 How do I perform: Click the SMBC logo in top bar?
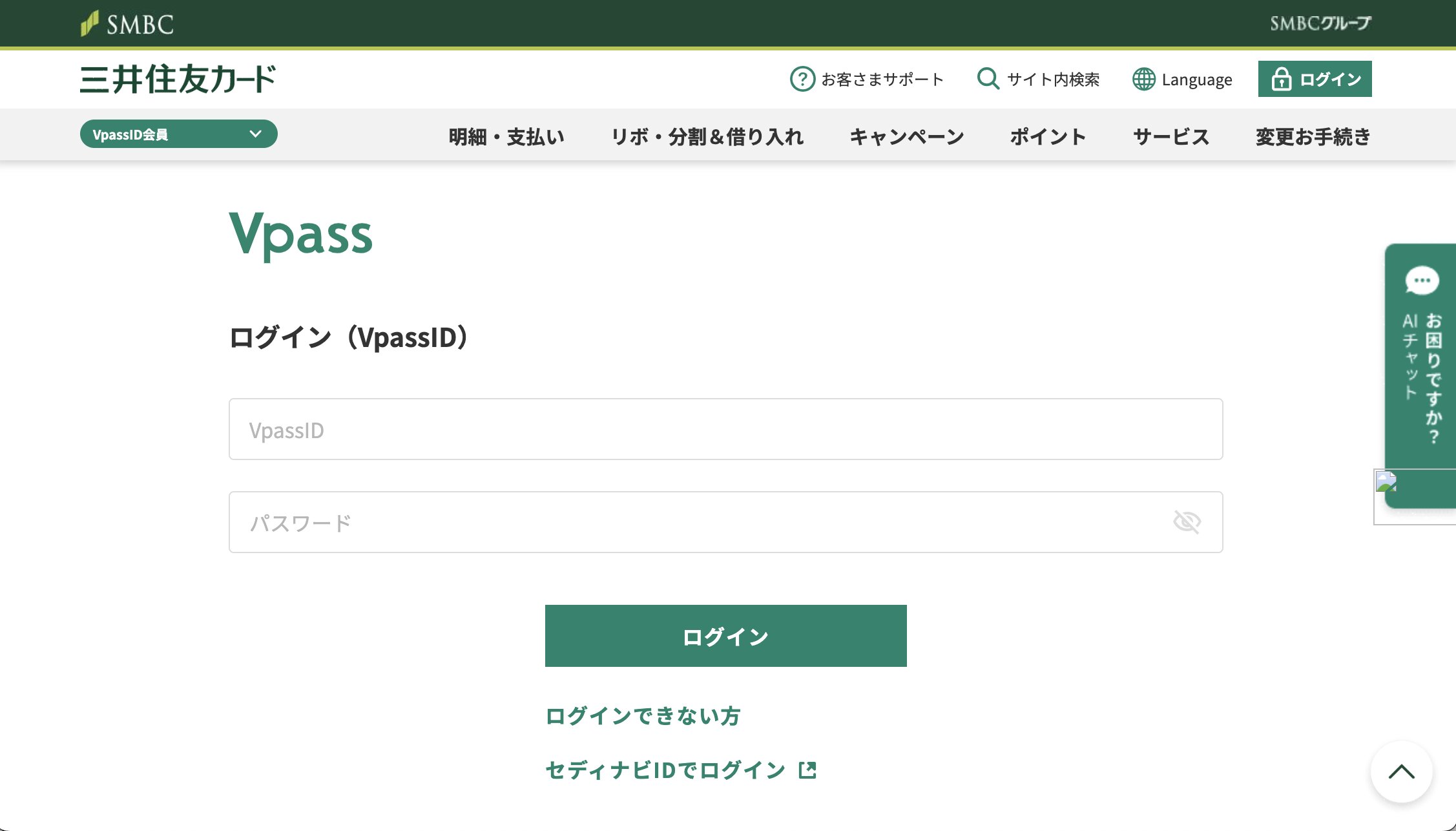[127, 24]
